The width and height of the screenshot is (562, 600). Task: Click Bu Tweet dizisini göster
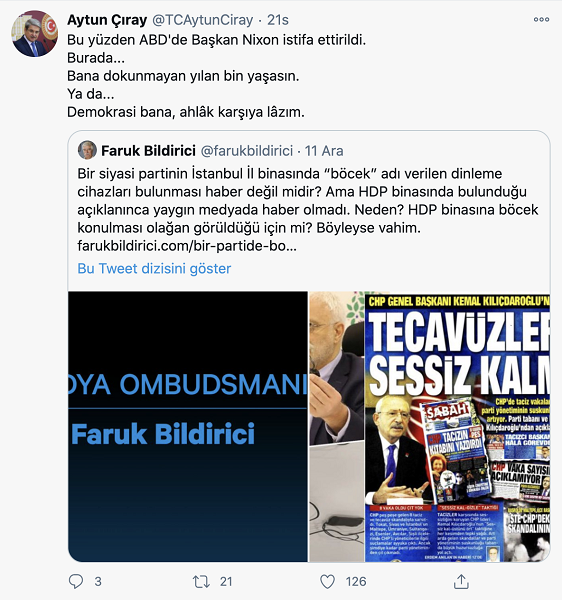[154, 268]
